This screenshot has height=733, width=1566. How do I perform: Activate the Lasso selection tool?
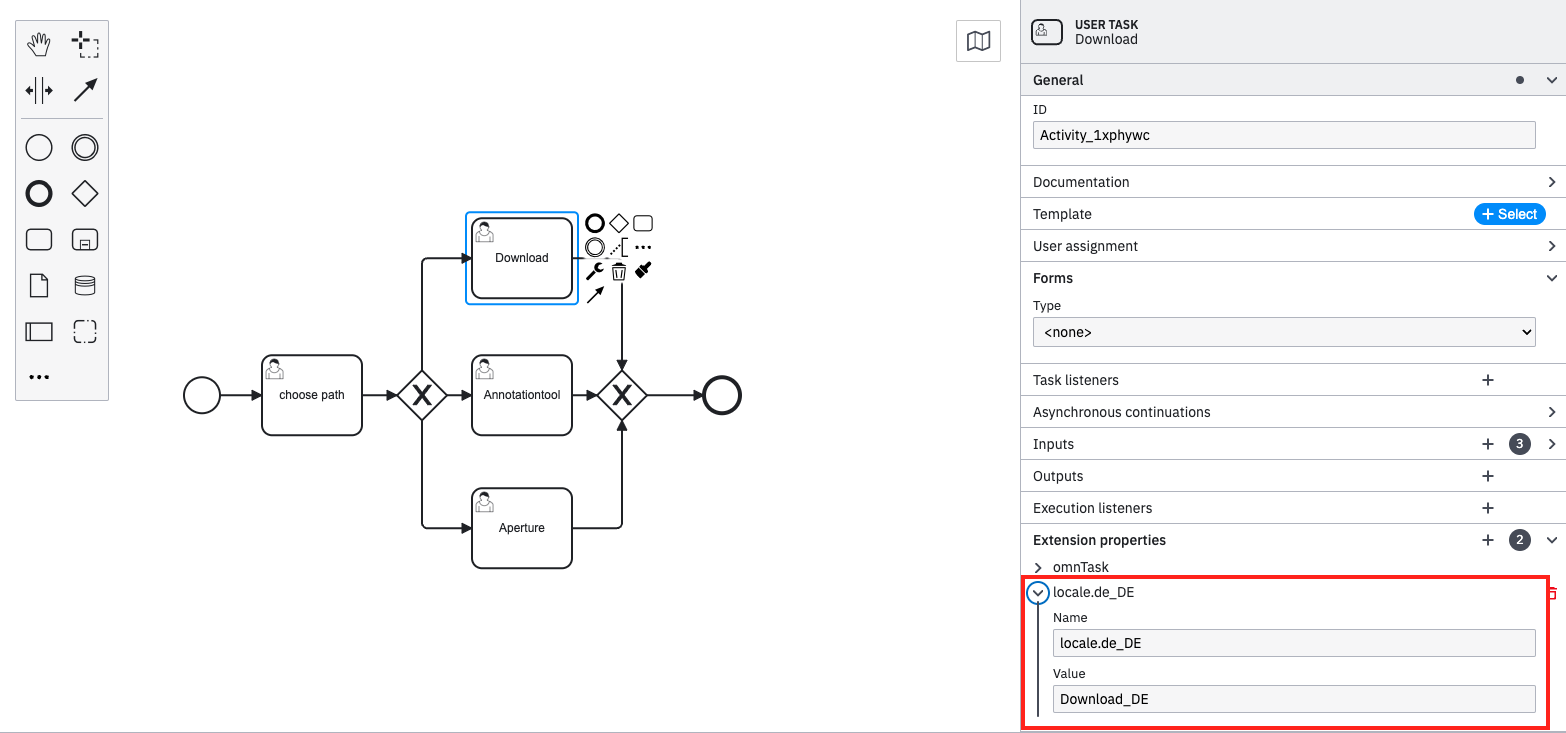click(x=86, y=44)
